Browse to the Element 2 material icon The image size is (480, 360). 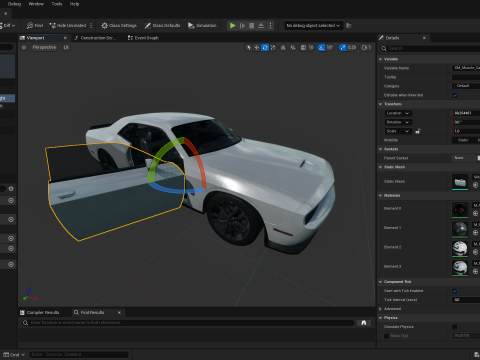click(x=476, y=252)
